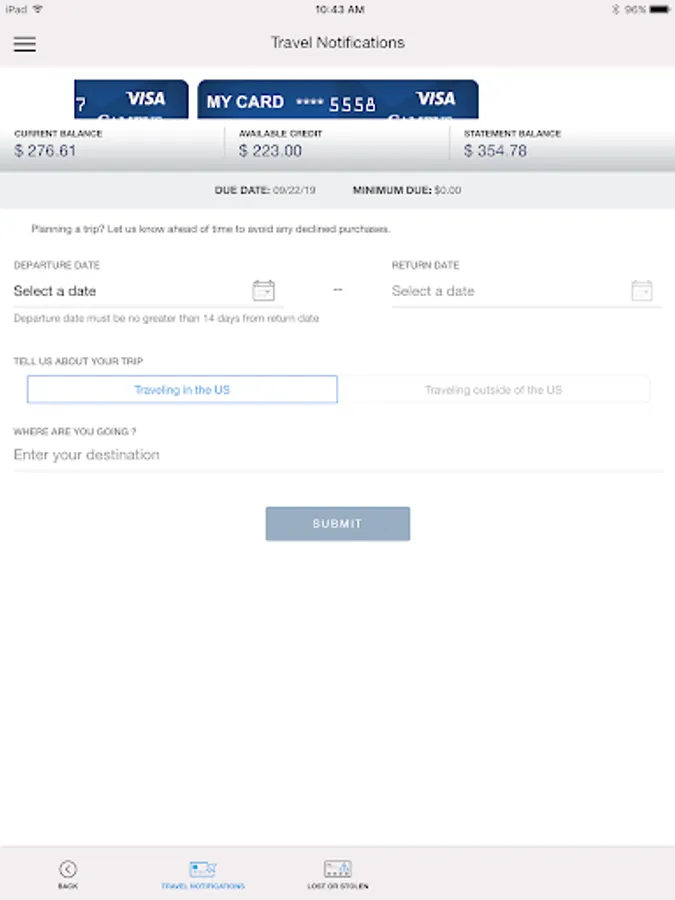The width and height of the screenshot is (675, 900).
Task: Select the MY CARD 5558 Visa card
Action: click(338, 99)
